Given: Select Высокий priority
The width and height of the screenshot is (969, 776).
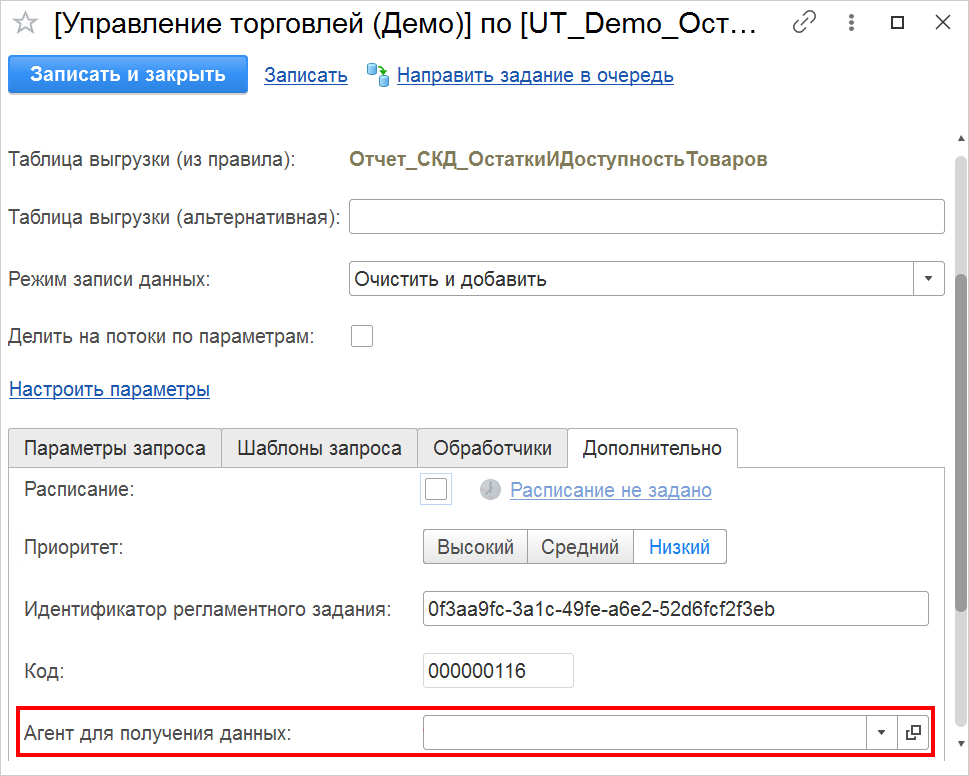Looking at the screenshot, I should 475,547.
